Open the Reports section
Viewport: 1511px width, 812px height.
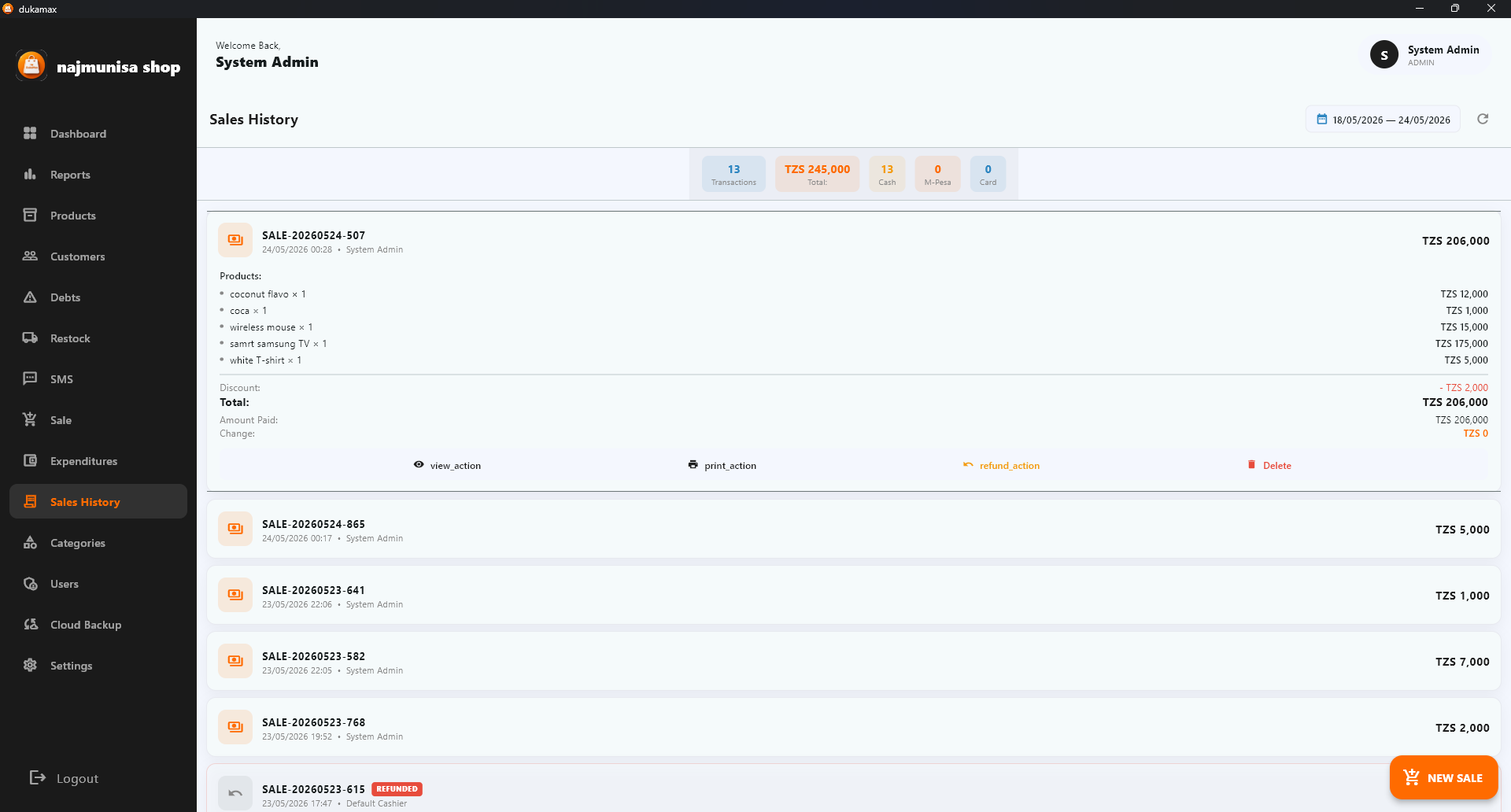pyautogui.click(x=98, y=175)
